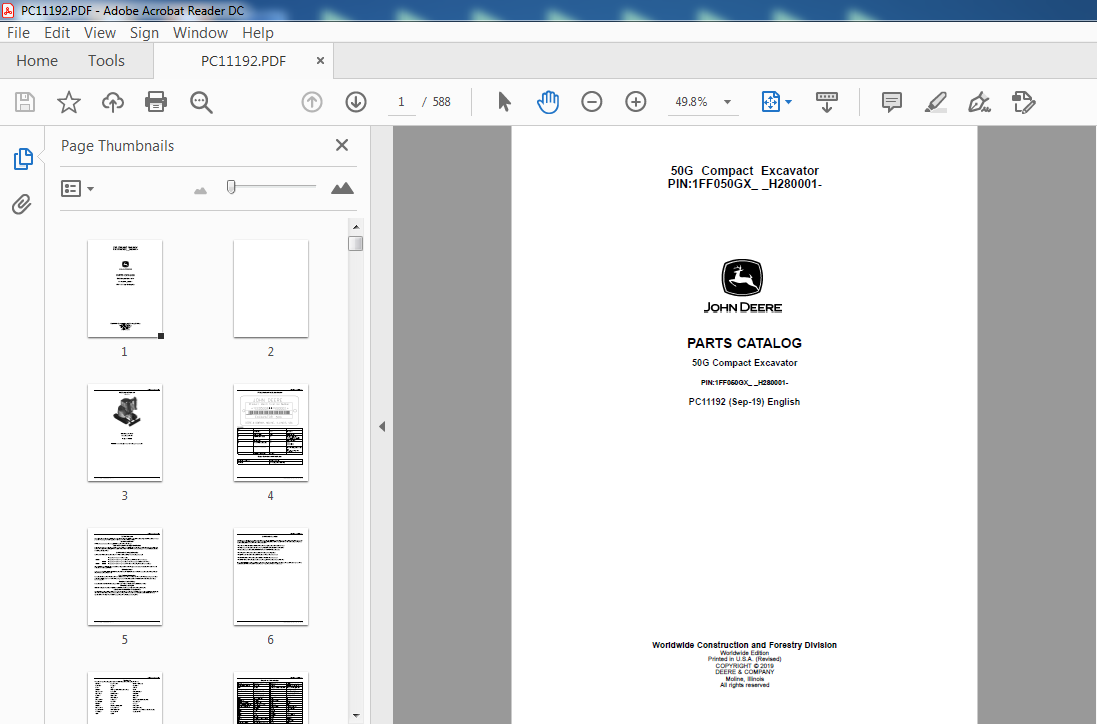
Task: Click the cloud upload share icon
Action: coord(113,102)
